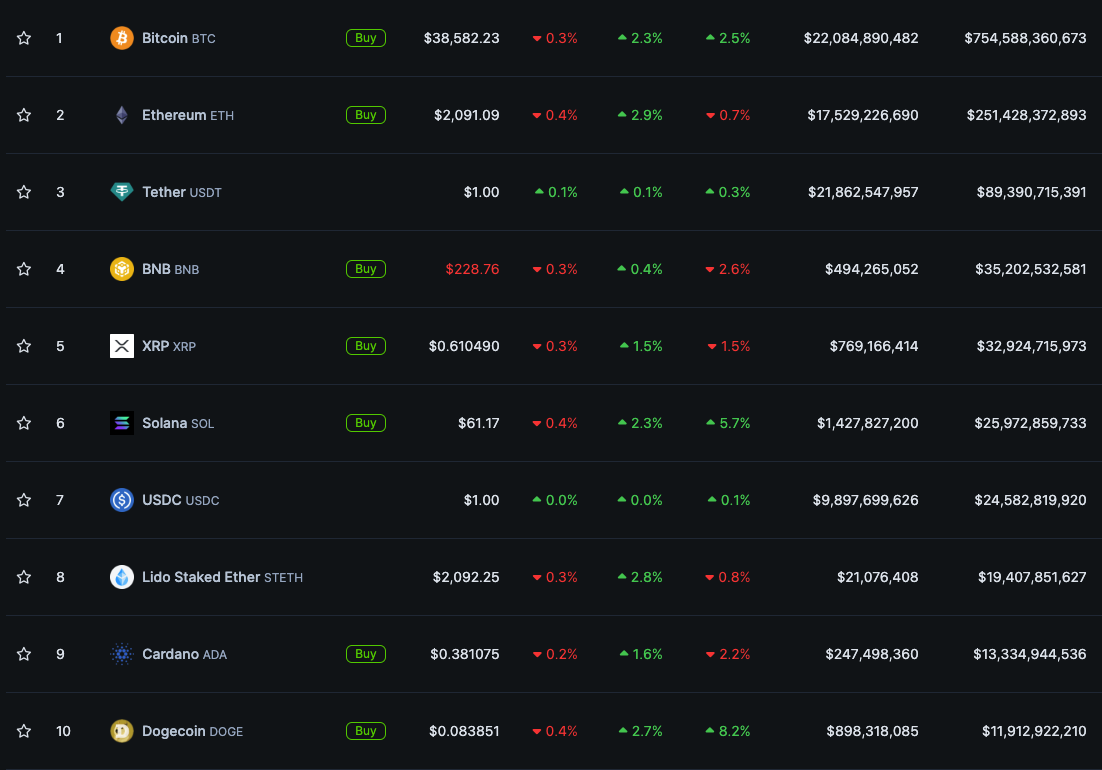Click the BNB yellow coin icon

121,269
